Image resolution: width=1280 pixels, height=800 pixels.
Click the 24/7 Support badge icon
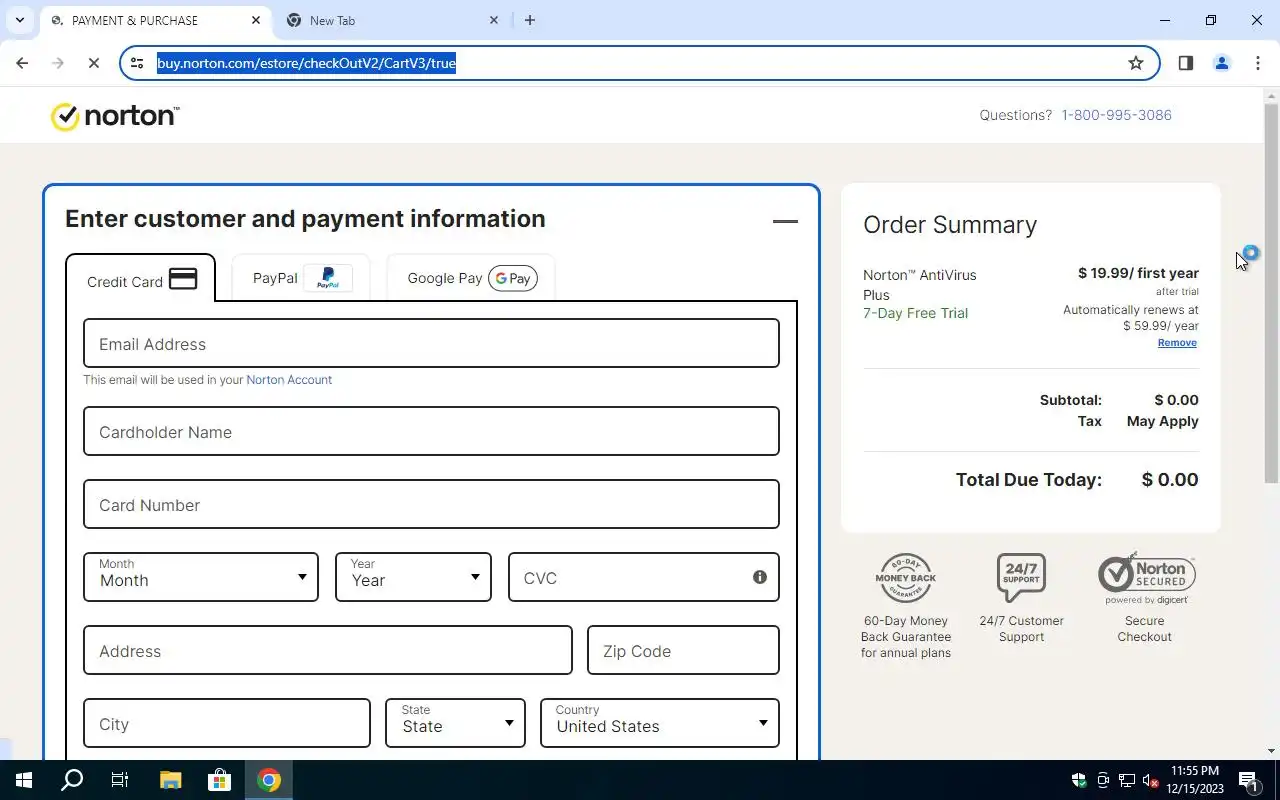click(x=1021, y=578)
